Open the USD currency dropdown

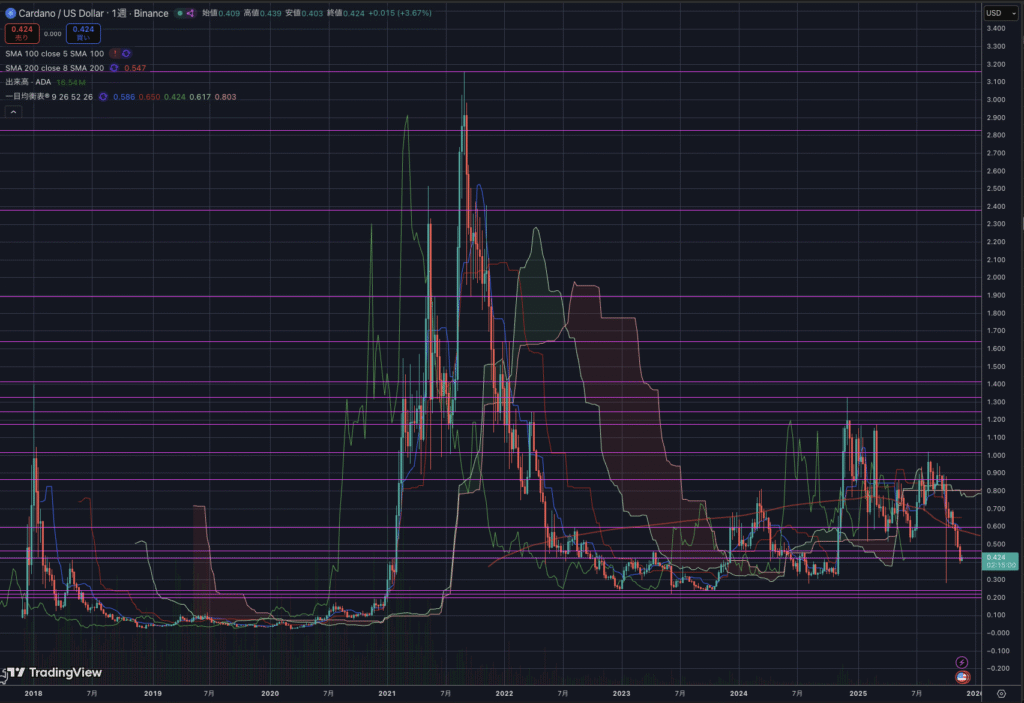click(x=996, y=12)
